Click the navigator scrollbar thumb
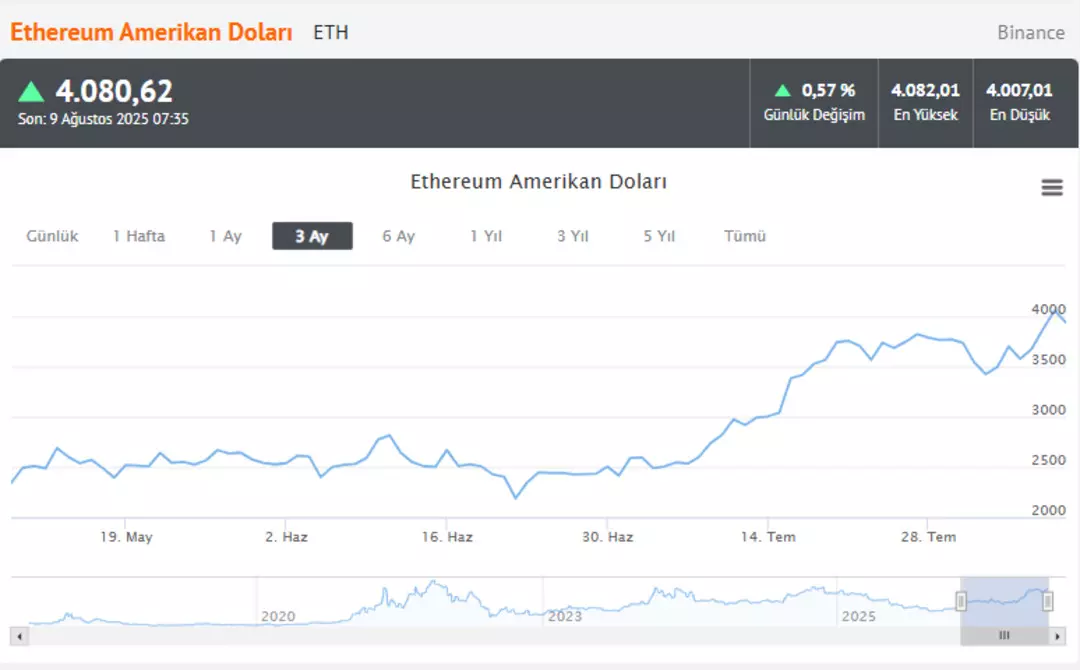 click(1004, 635)
